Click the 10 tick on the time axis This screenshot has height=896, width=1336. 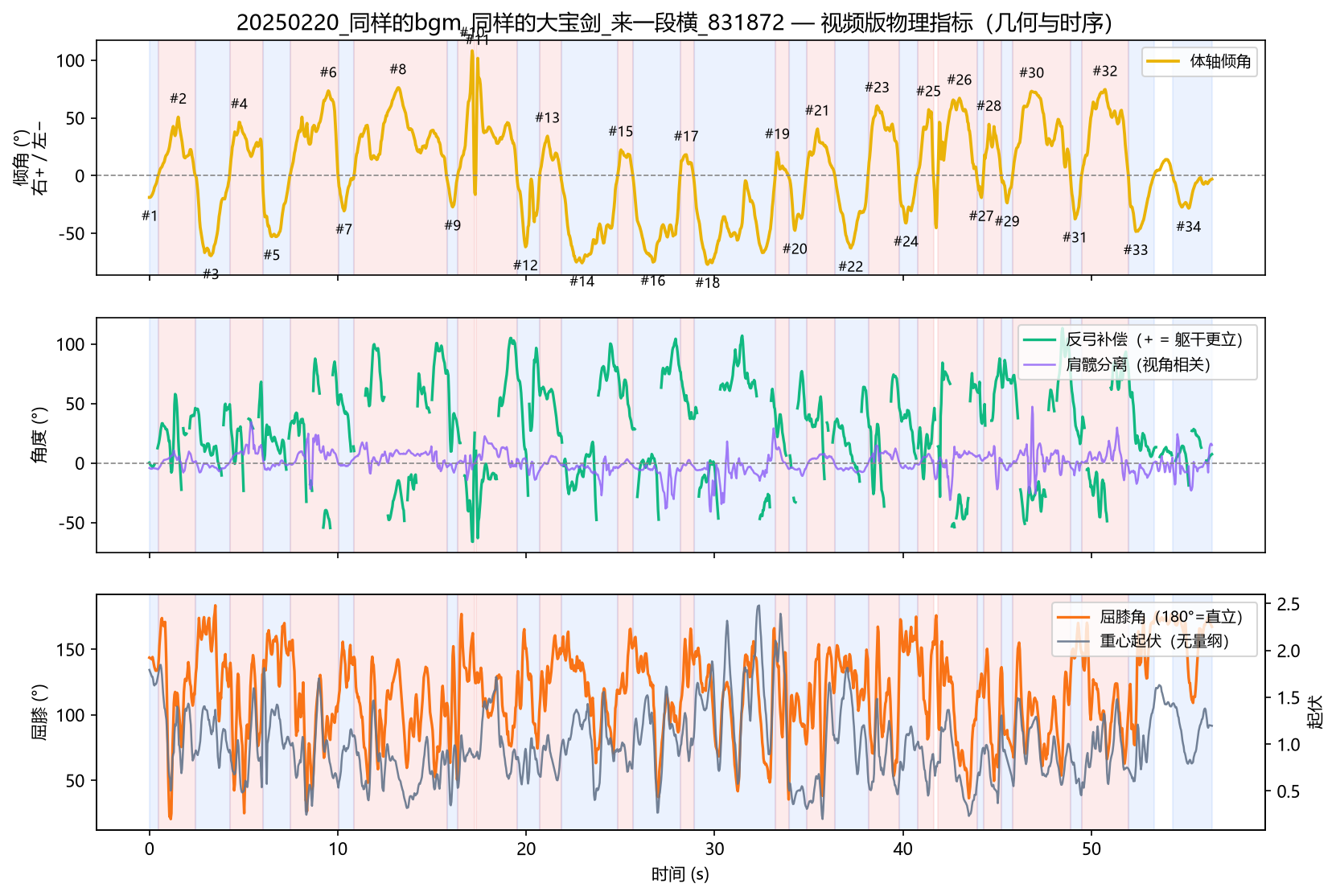click(338, 848)
